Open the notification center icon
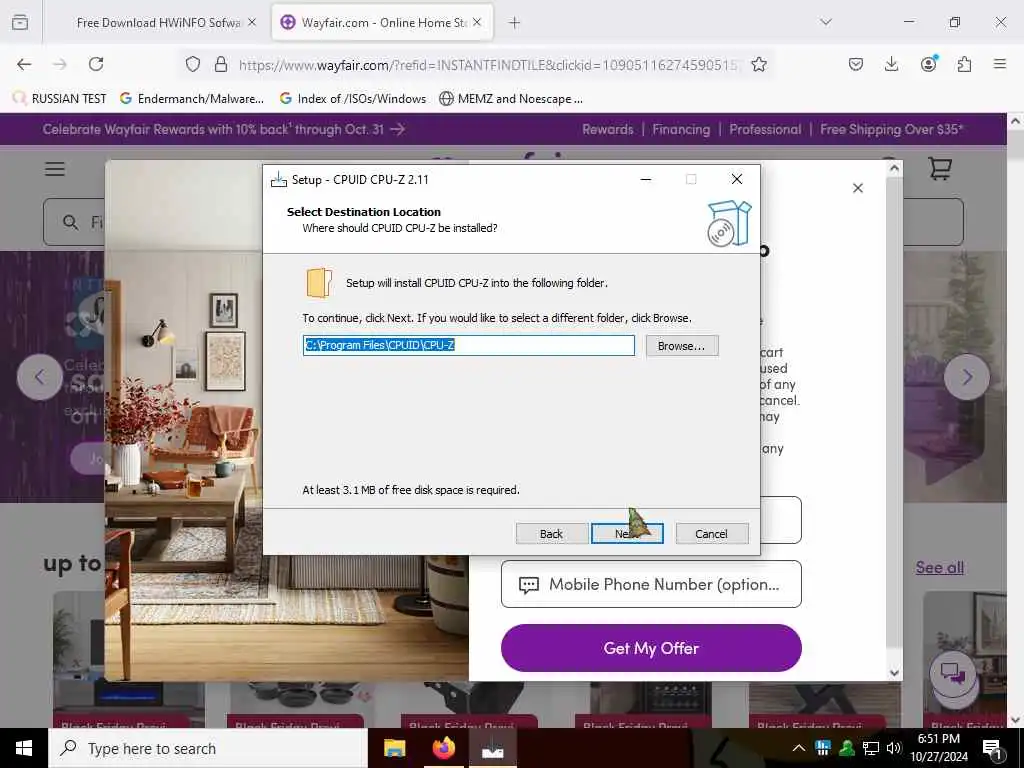Screen dimensions: 1024x768 993,749
